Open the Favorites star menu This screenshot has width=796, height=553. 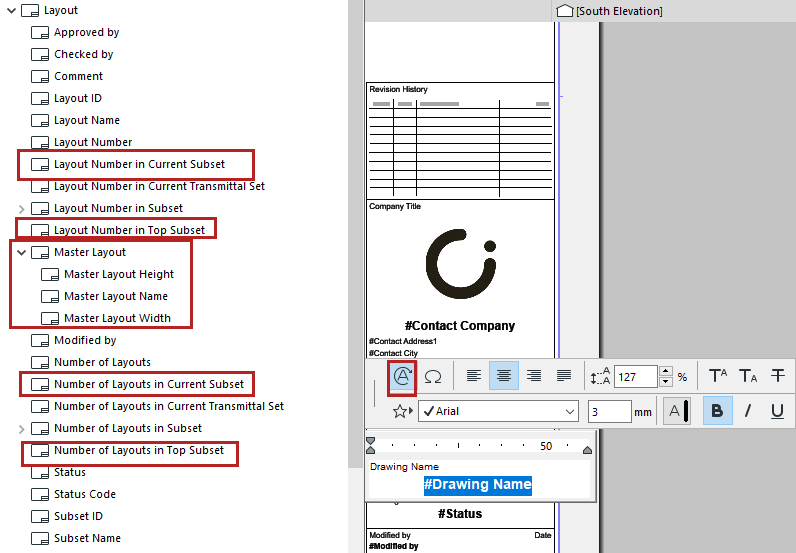click(403, 411)
